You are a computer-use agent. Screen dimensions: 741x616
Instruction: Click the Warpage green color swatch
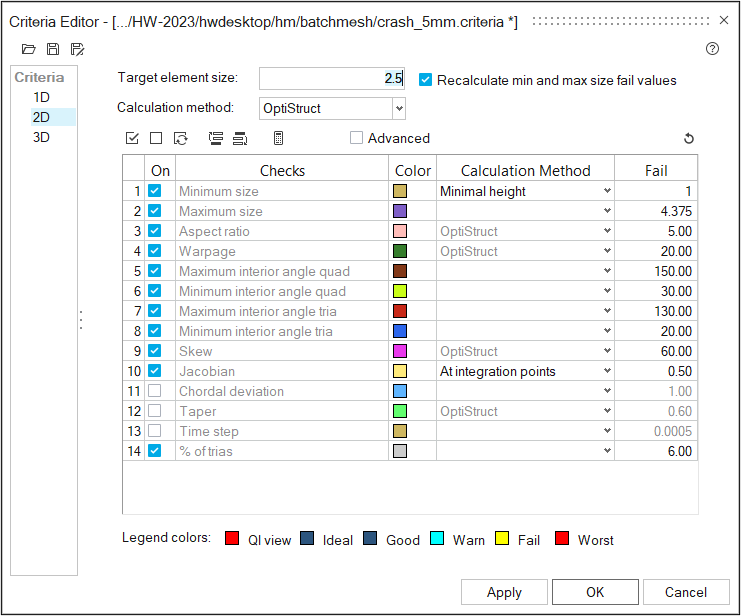401,251
